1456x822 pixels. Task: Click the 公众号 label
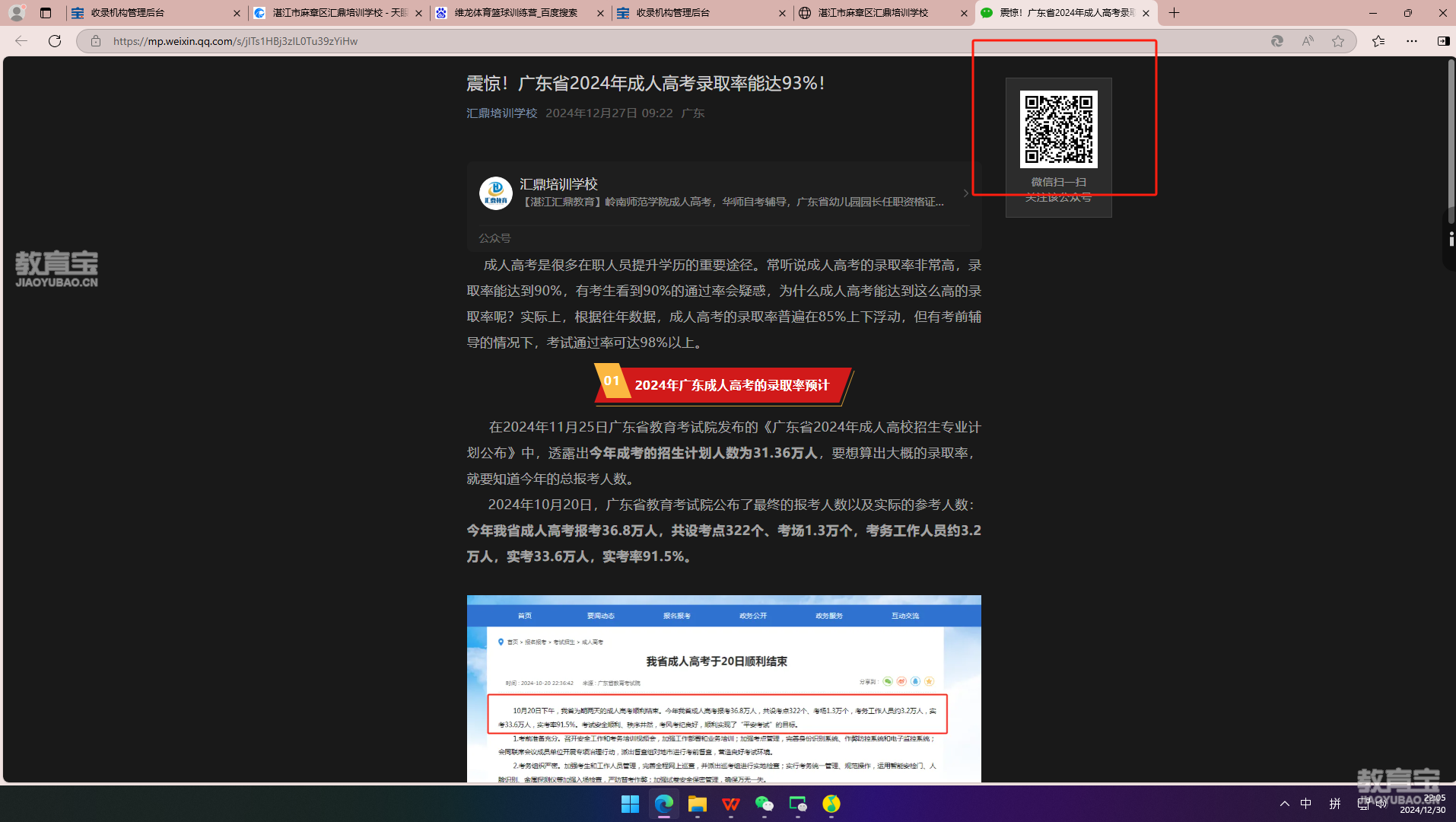(494, 238)
